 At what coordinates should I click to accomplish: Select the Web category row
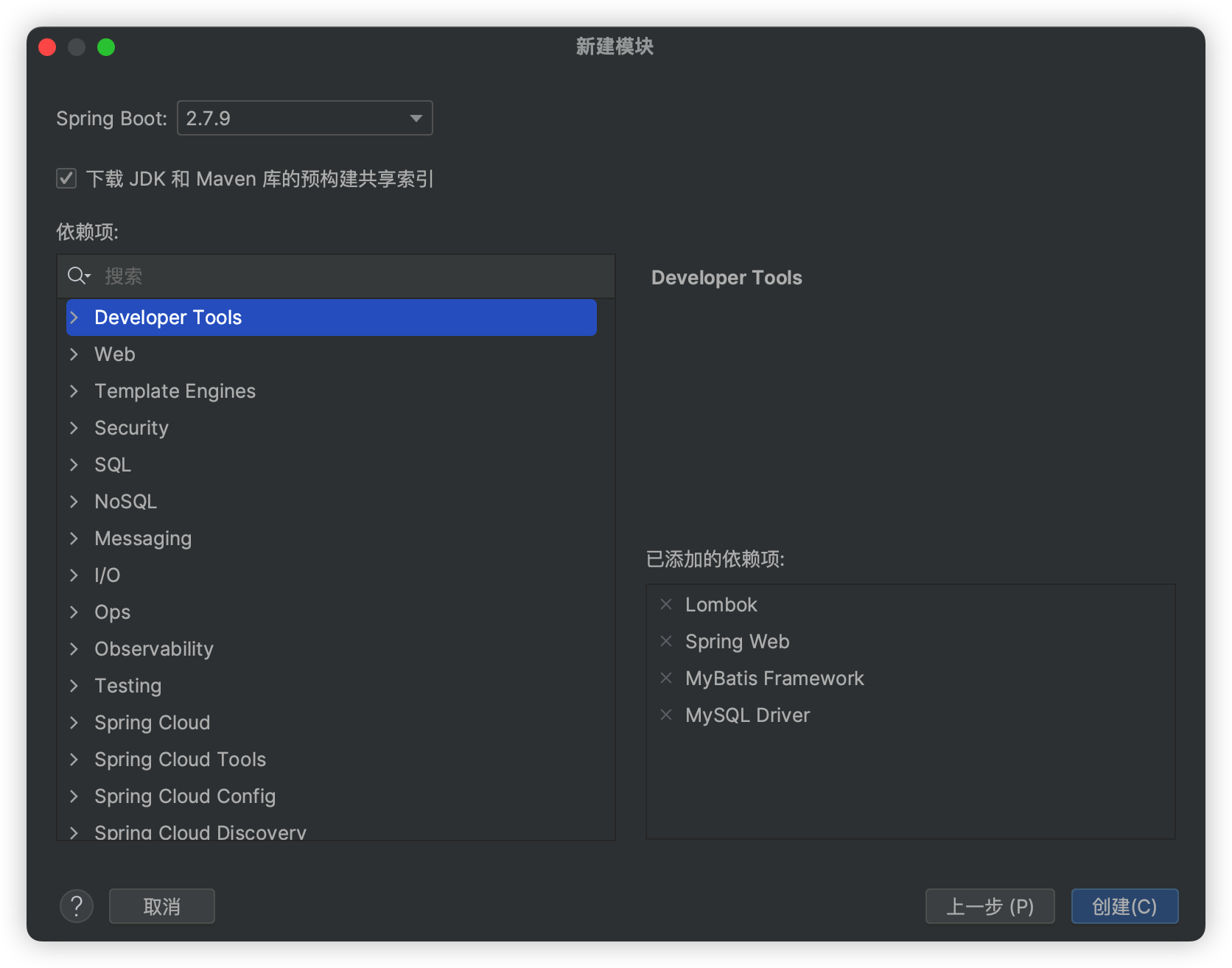click(332, 354)
